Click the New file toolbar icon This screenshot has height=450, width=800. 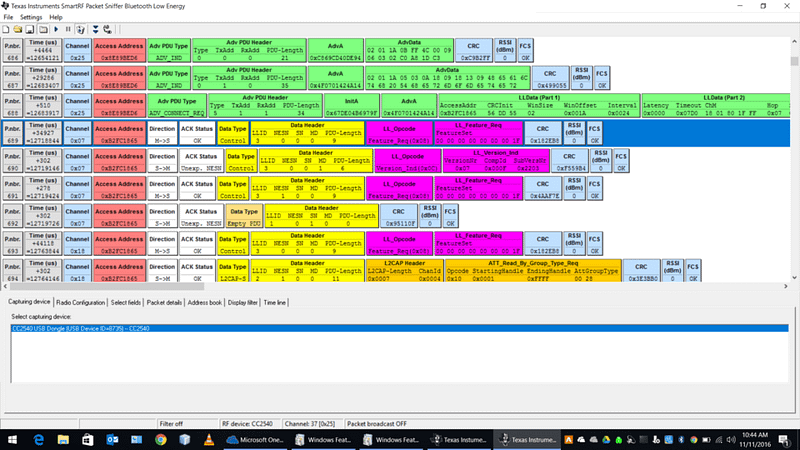6,30
